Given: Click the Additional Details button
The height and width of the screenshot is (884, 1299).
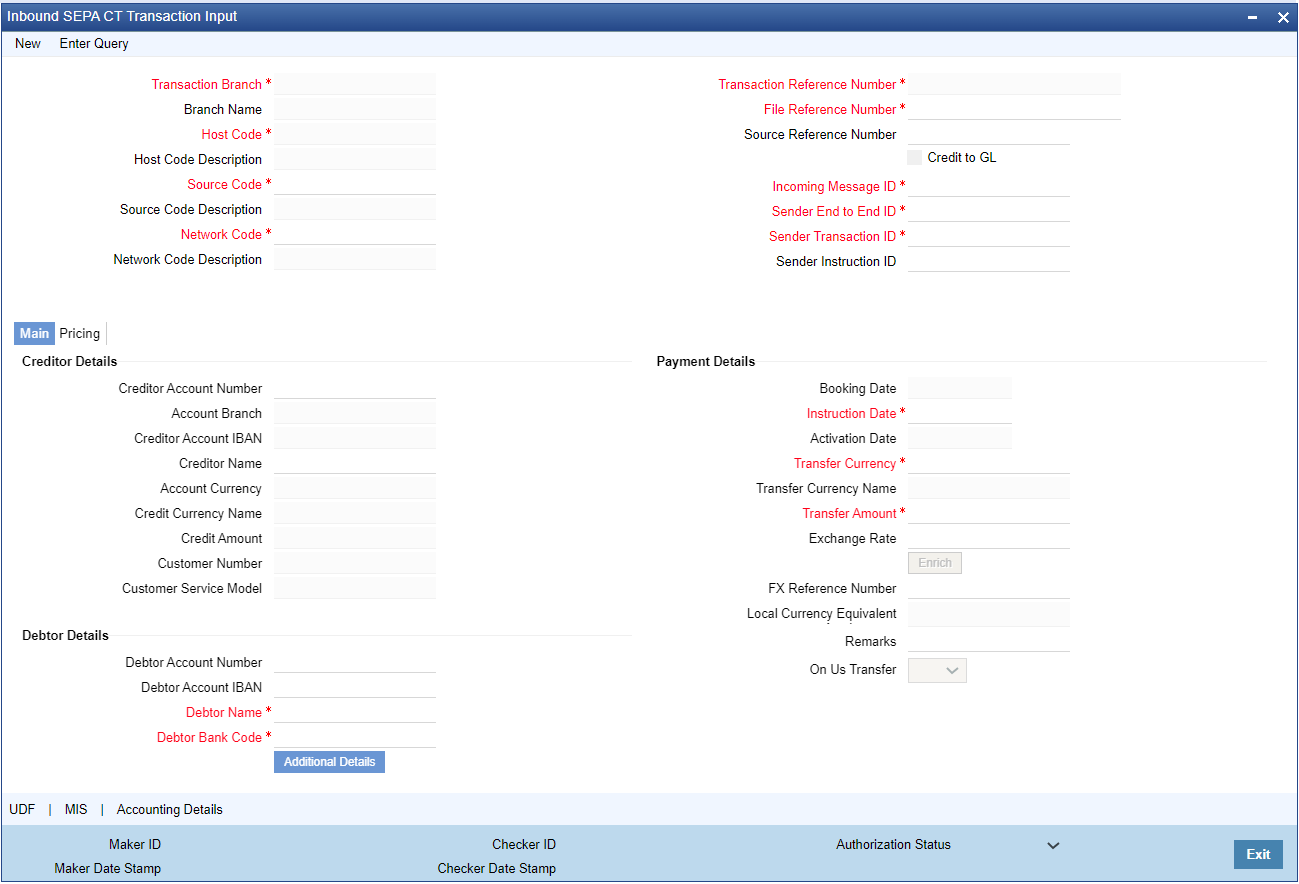Looking at the screenshot, I should coord(330,762).
